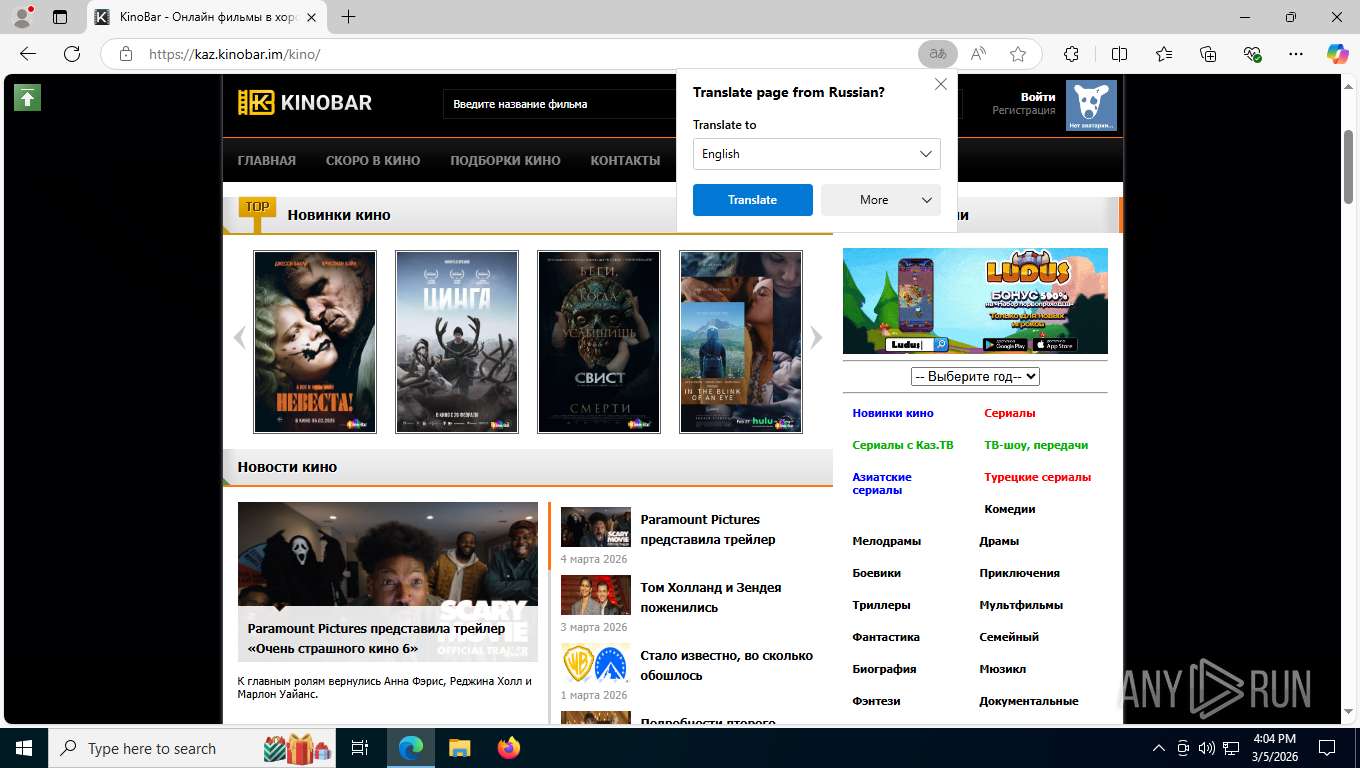
Task: Open the Невеста! movie poster
Action: [x=315, y=342]
